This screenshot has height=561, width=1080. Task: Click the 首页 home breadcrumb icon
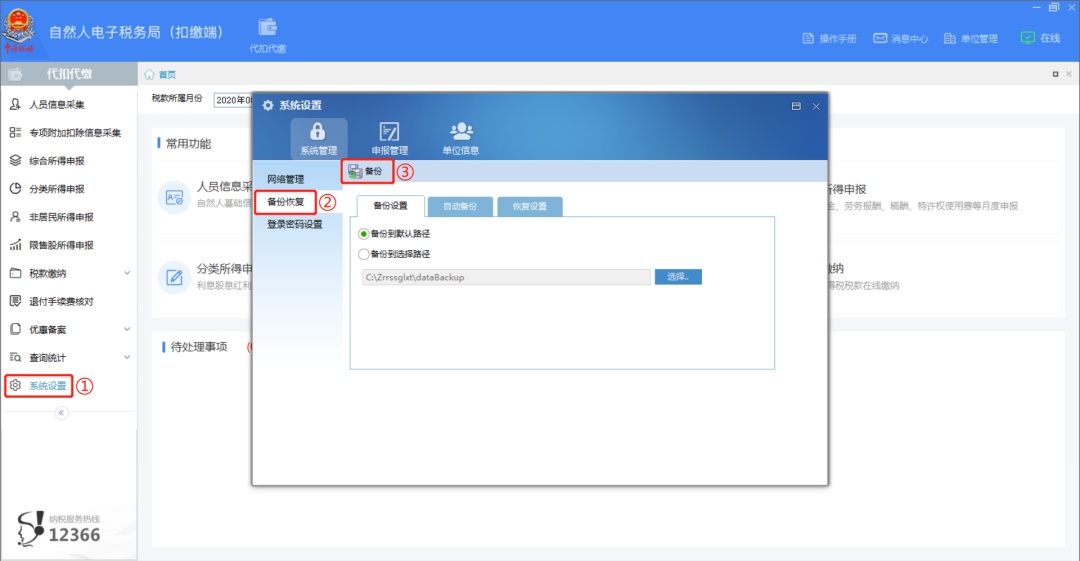coord(149,74)
